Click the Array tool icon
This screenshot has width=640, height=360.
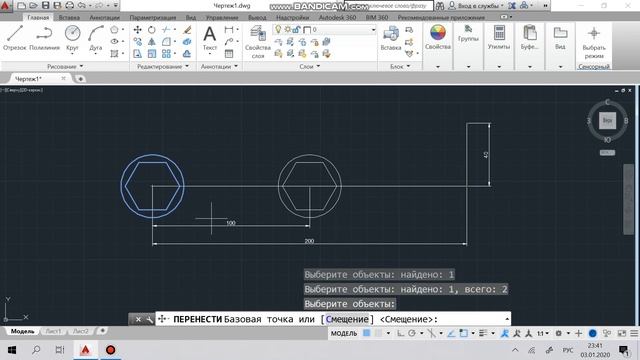[166, 53]
